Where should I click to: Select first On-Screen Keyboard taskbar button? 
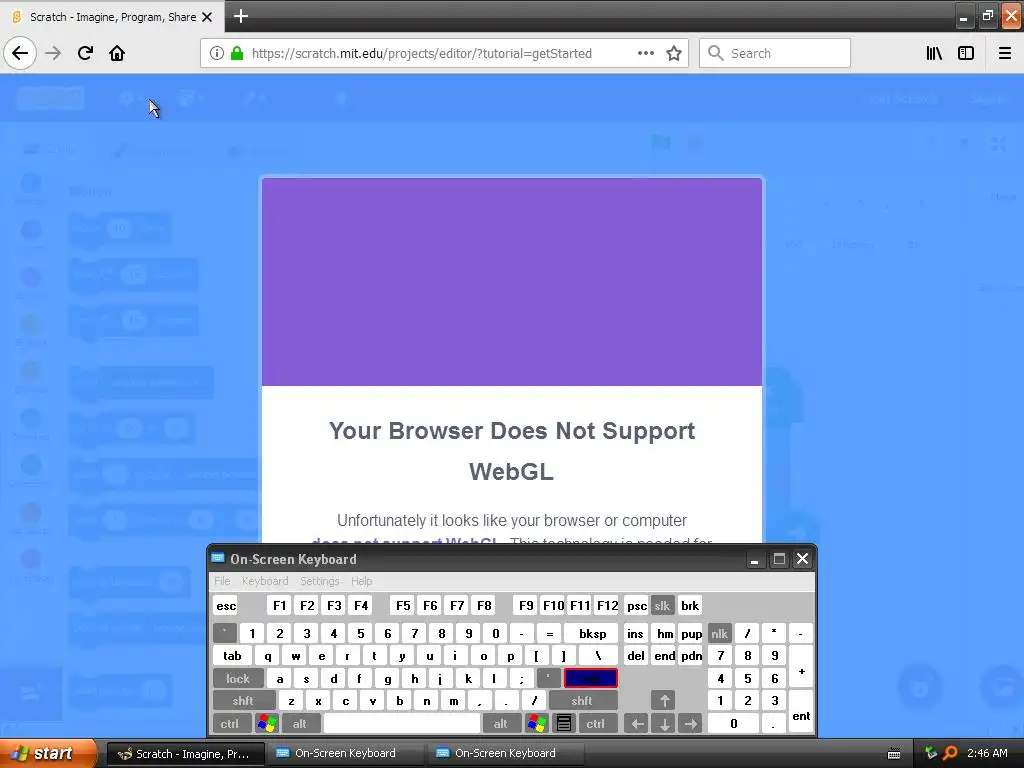tap(345, 754)
